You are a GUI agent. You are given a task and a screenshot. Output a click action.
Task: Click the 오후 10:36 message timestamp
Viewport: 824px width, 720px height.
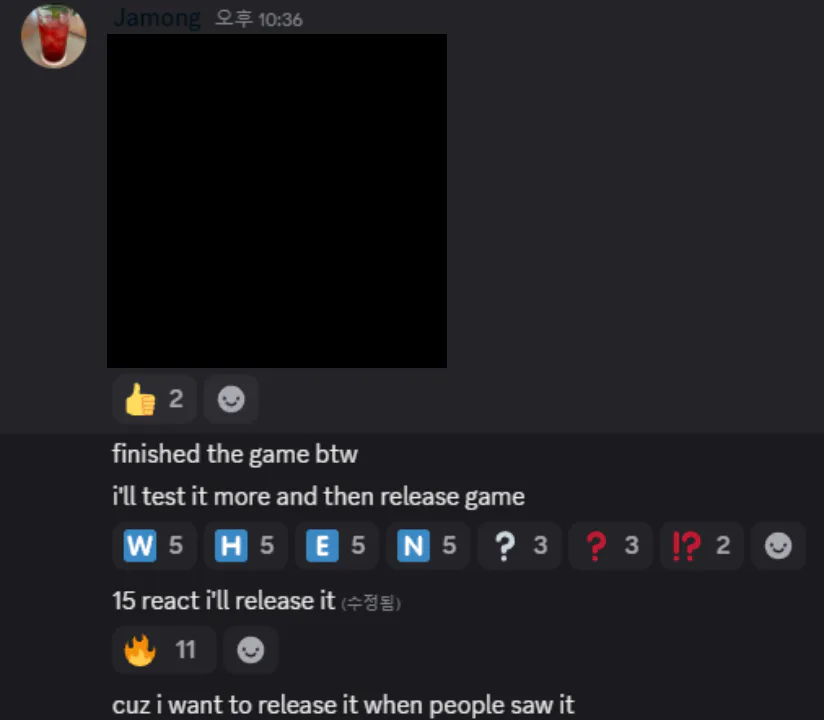click(x=259, y=19)
